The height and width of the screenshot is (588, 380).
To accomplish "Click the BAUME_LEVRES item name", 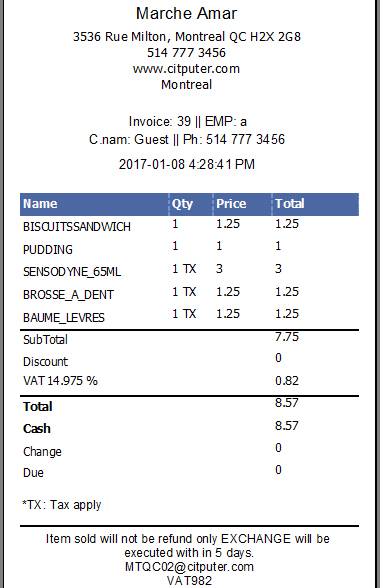I will [64, 318].
